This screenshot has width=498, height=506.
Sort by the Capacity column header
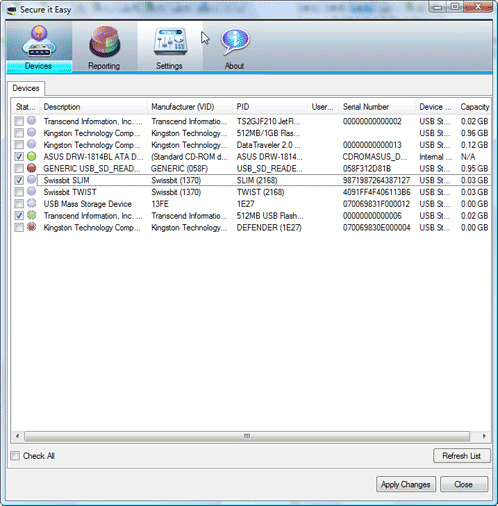(x=474, y=107)
